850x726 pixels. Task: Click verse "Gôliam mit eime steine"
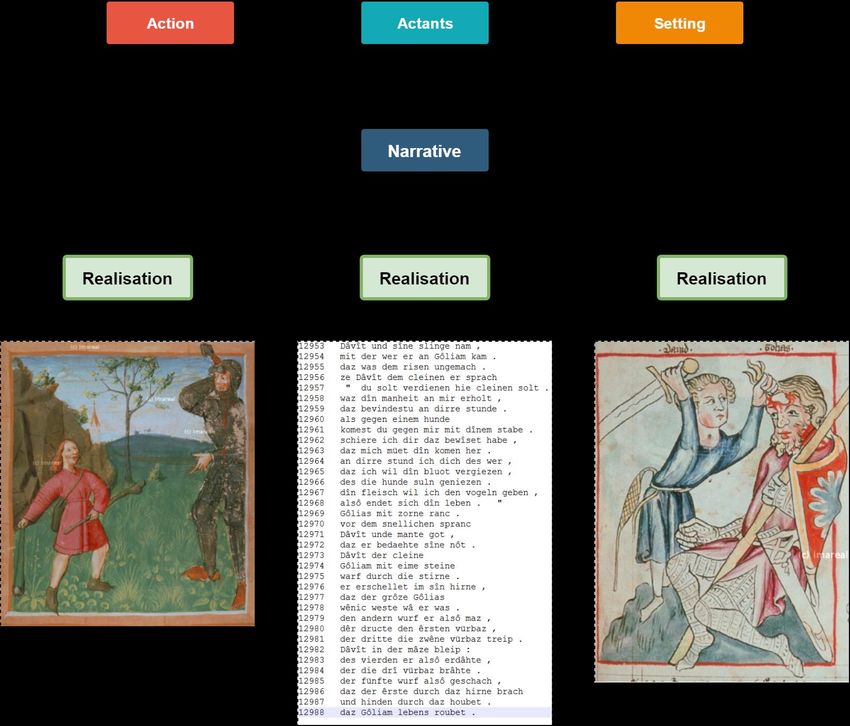coord(397,566)
